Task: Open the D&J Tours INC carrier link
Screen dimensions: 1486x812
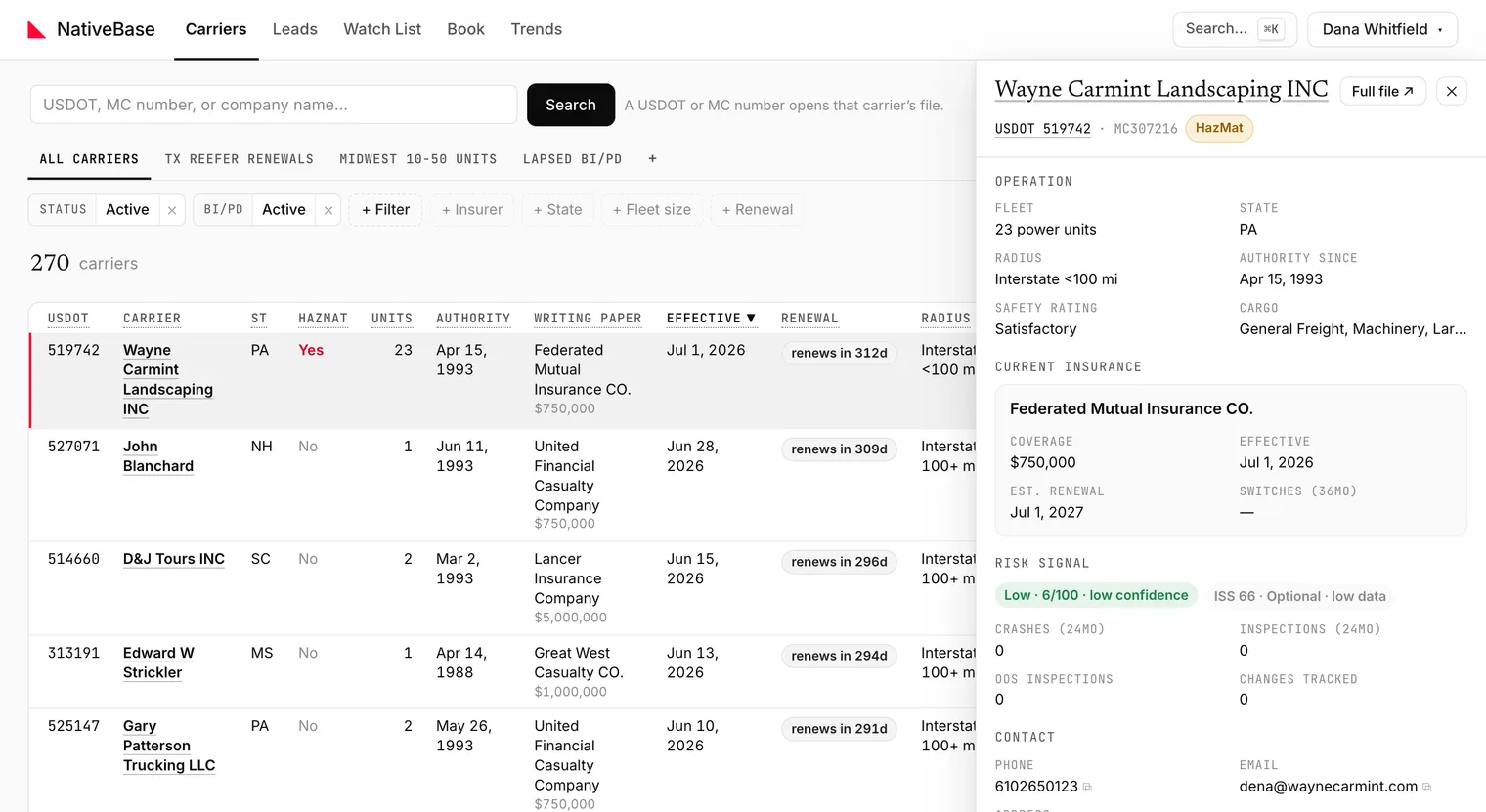Action: 174,559
